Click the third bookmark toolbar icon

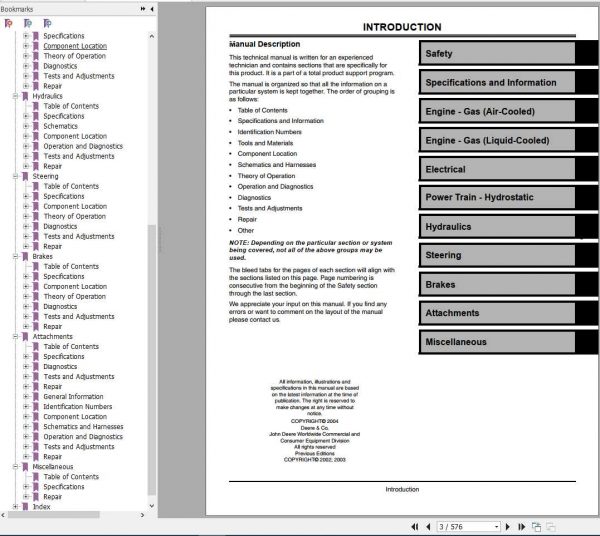(47, 24)
